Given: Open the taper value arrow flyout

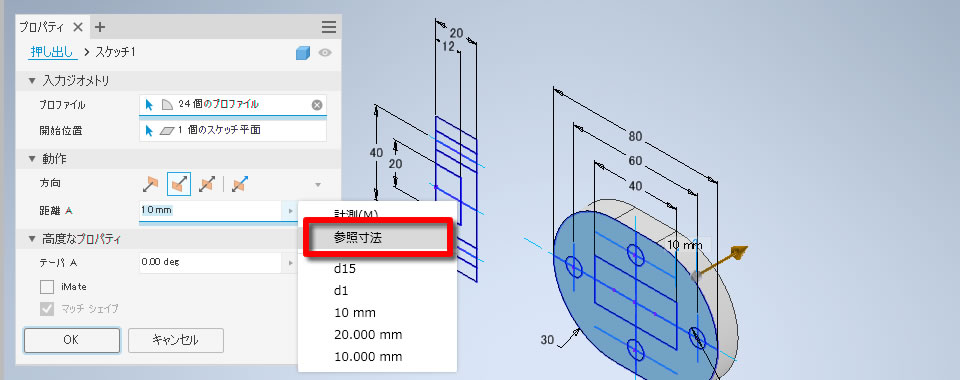Looking at the screenshot, I should click(291, 263).
